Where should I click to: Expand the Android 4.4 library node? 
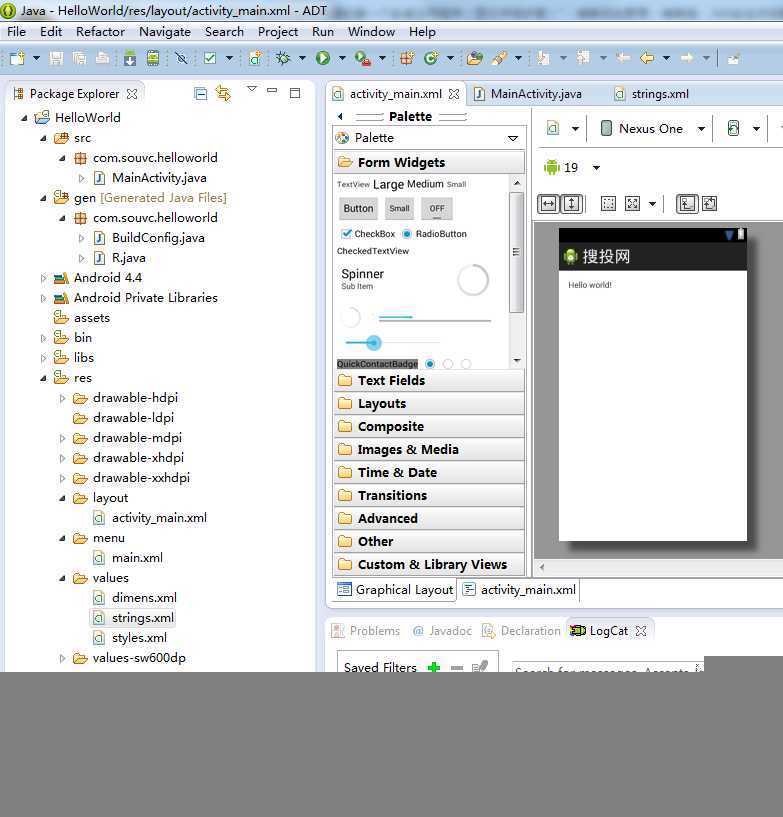coord(43,278)
